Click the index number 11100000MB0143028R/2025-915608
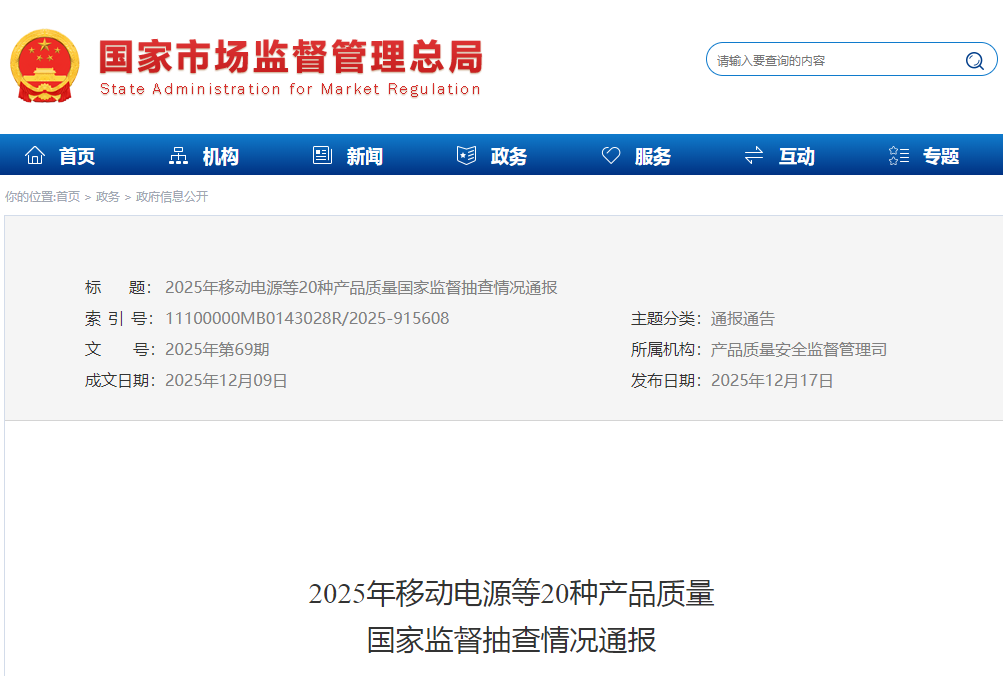Viewport: 1003px width, 676px height. pyautogui.click(x=307, y=318)
